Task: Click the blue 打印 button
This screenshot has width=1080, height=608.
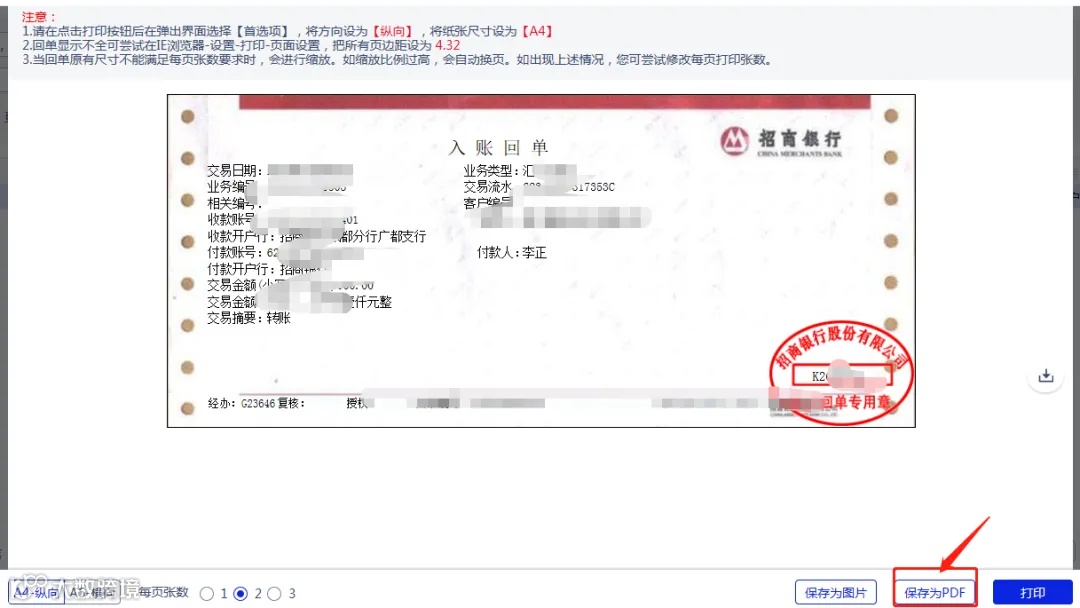Action: pos(1032,592)
